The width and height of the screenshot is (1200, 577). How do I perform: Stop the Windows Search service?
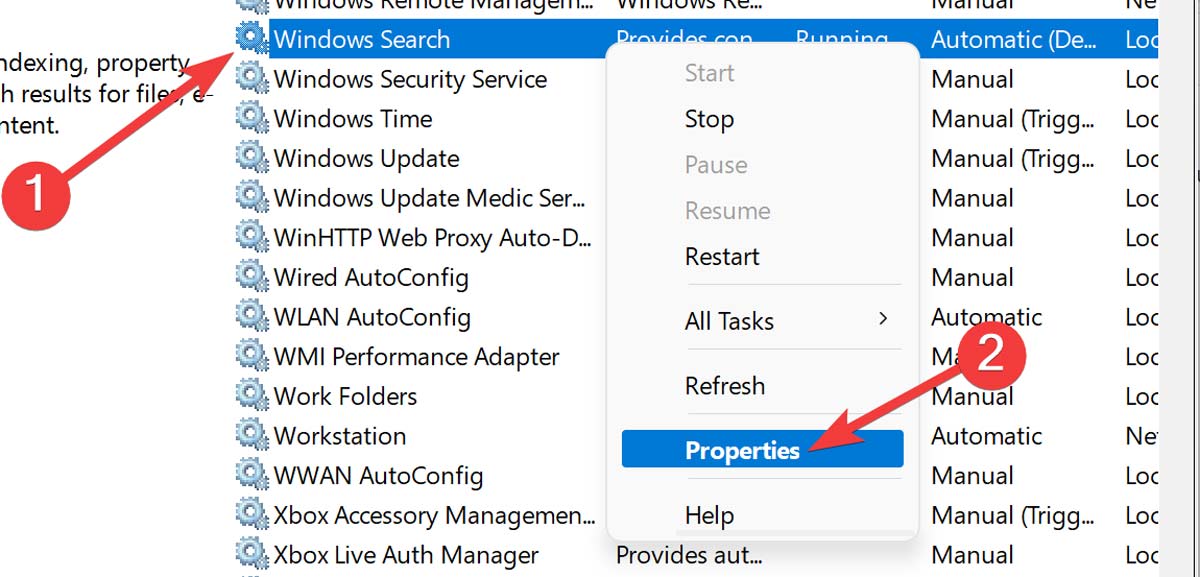(x=709, y=119)
